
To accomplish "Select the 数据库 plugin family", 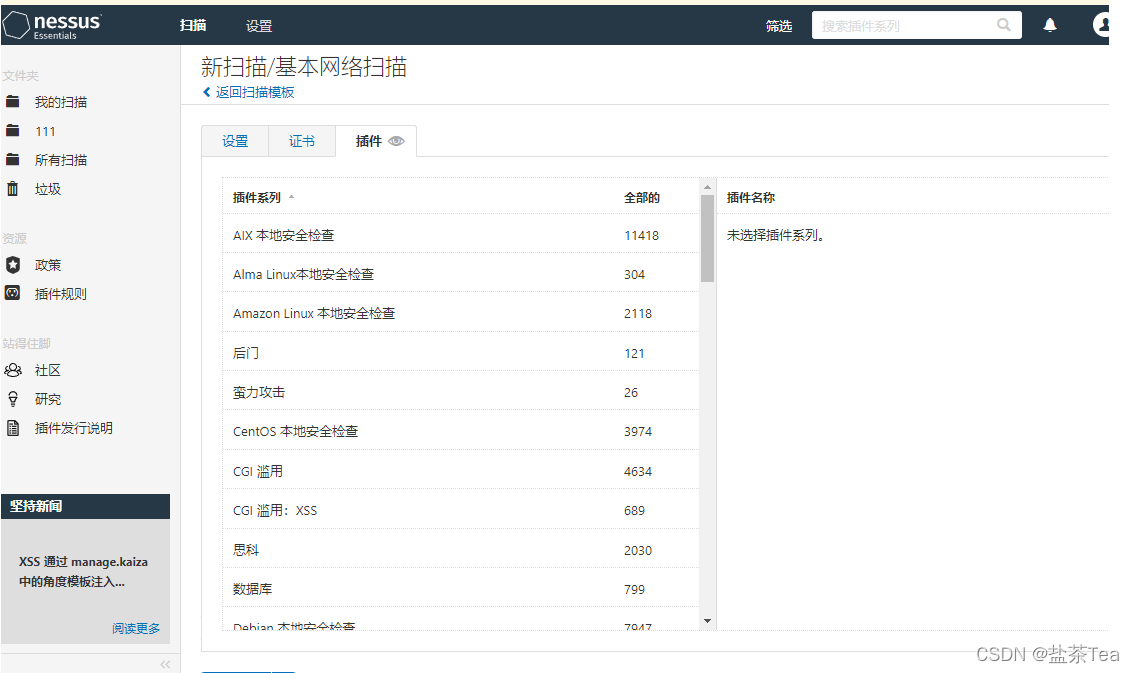I will coord(461,588).
